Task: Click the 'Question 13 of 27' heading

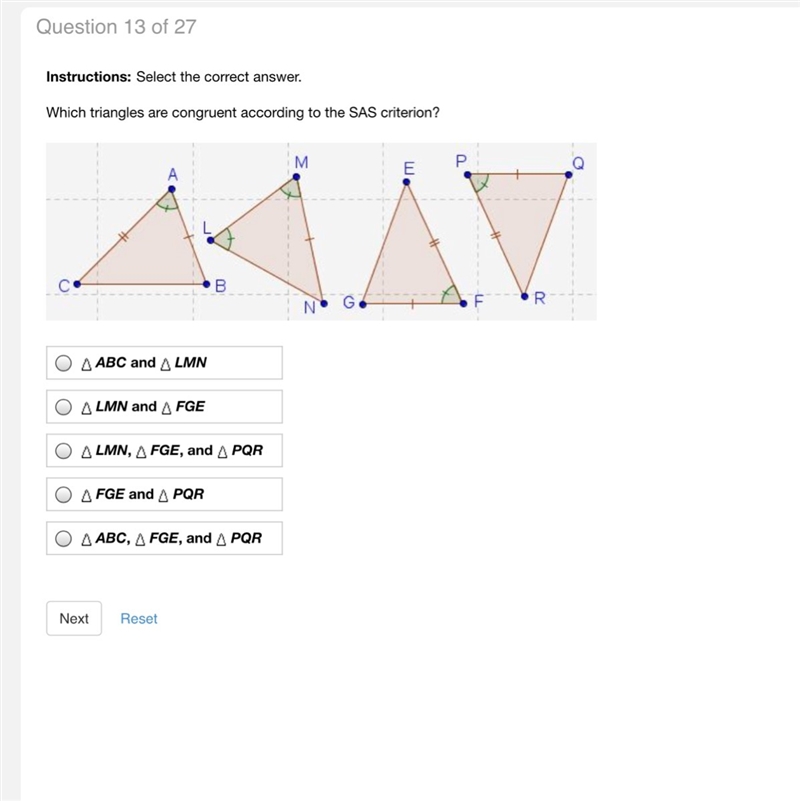Action: click(116, 27)
